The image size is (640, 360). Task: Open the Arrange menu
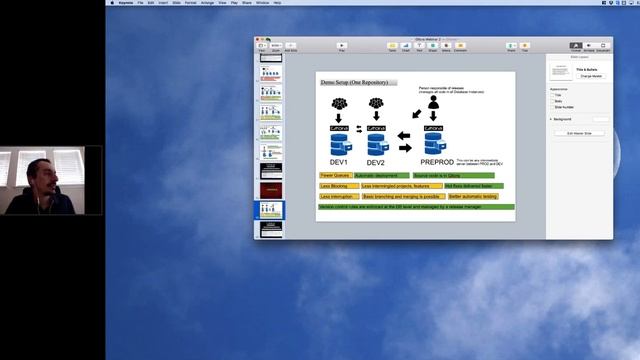point(207,2)
